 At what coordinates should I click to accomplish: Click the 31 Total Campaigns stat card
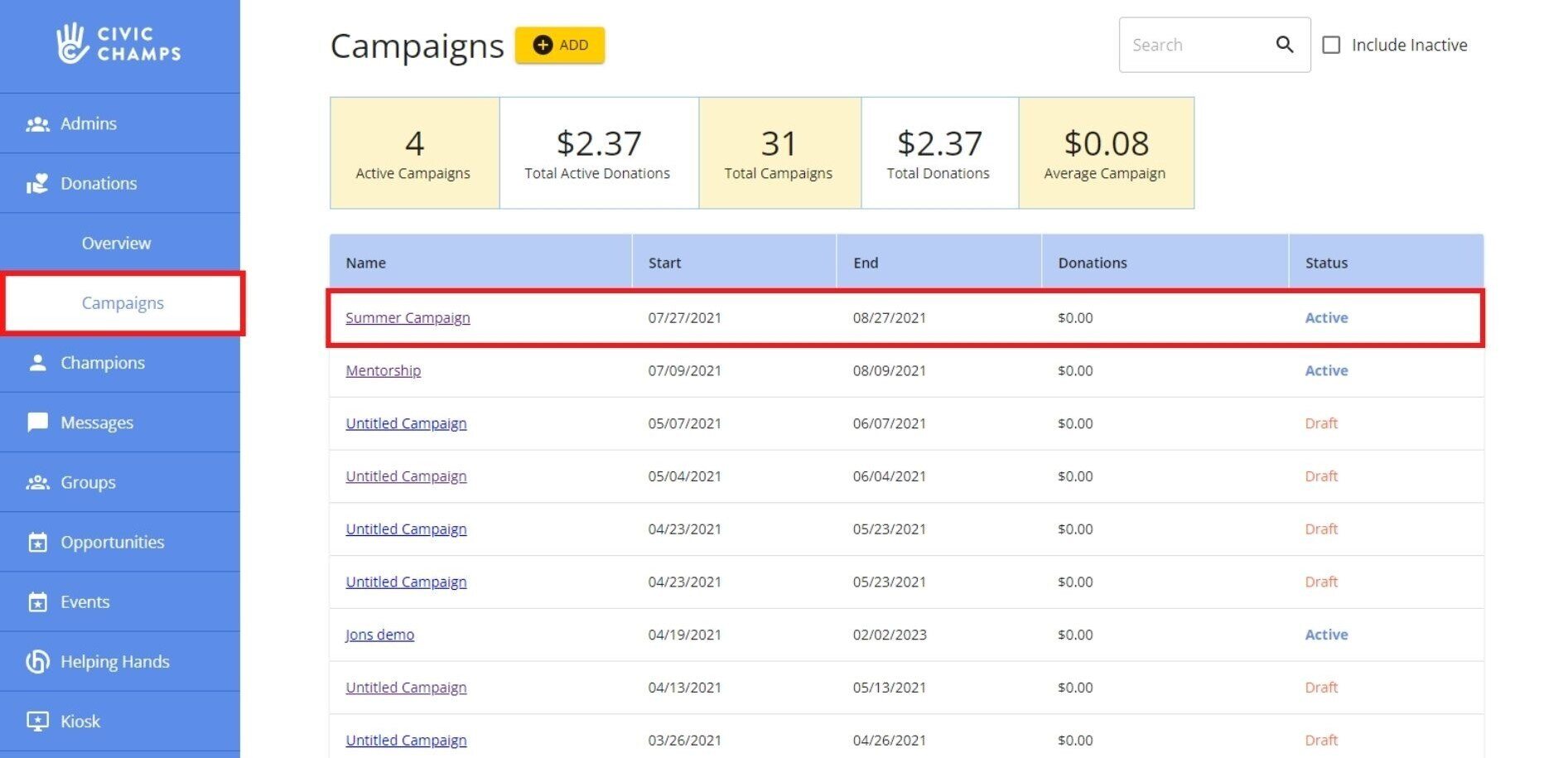[x=779, y=153]
